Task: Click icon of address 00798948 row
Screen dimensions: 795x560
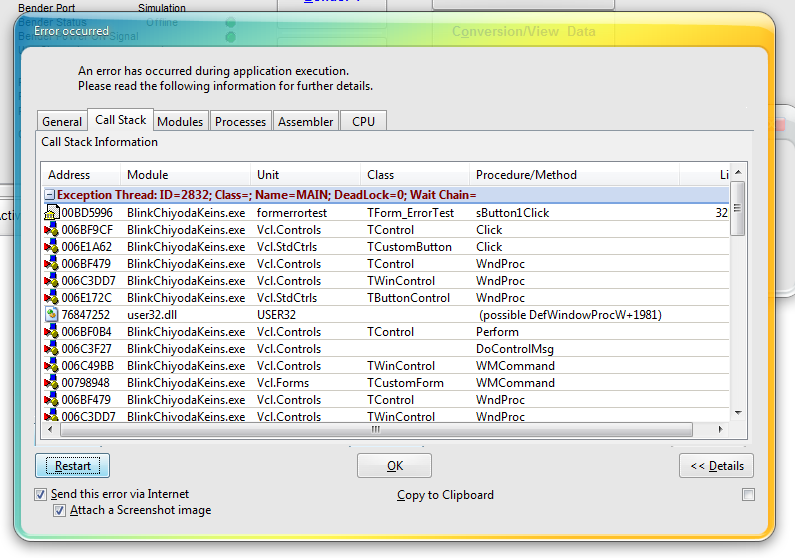Action: 52,383
